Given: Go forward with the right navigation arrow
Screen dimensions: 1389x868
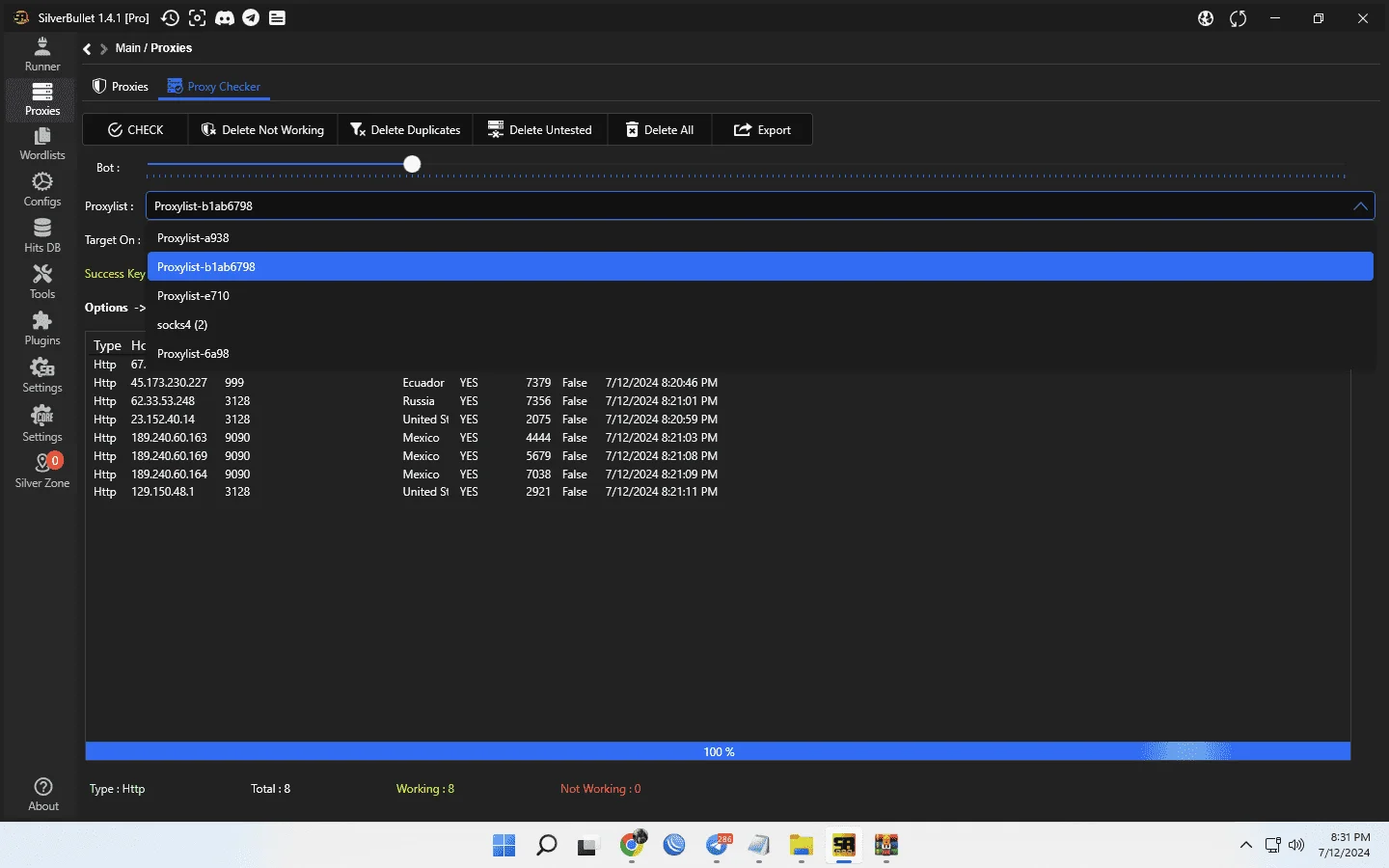Looking at the screenshot, I should (x=103, y=48).
